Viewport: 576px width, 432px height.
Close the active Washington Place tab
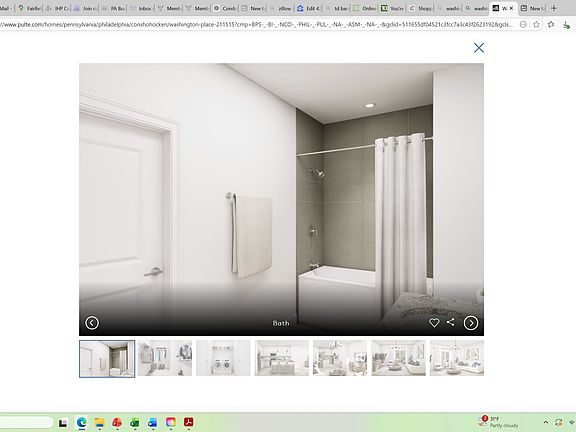[511, 8]
